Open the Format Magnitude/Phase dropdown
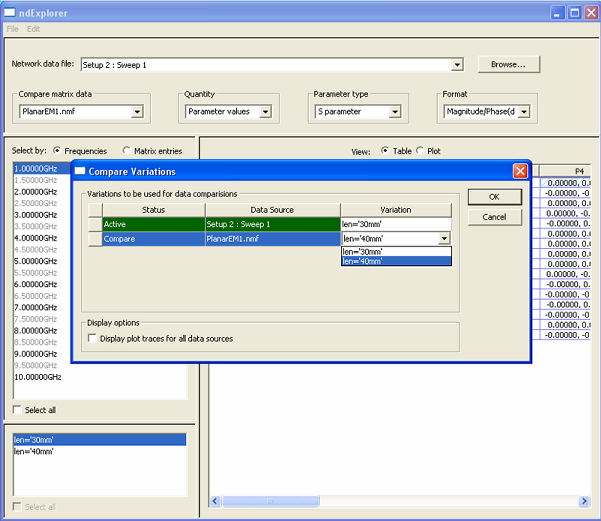Image resolution: width=601 pixels, height=521 pixels. coord(522,112)
